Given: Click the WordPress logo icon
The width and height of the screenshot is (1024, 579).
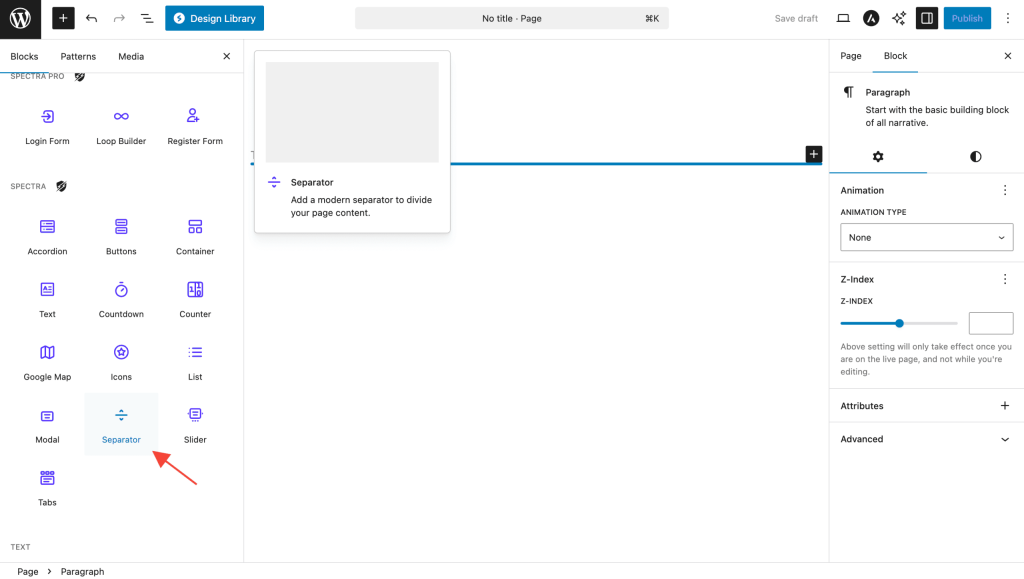Looking at the screenshot, I should [x=20, y=18].
